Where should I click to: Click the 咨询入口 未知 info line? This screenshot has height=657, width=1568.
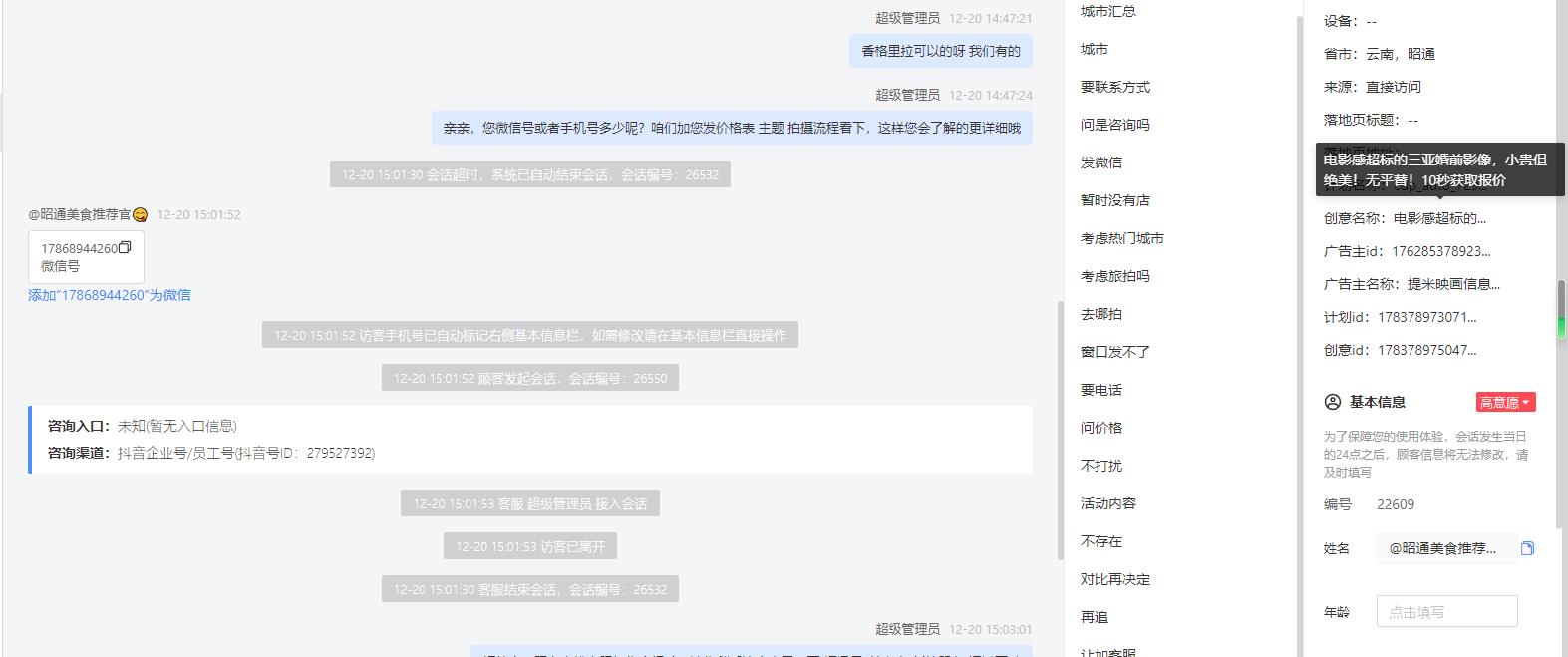pyautogui.click(x=143, y=426)
